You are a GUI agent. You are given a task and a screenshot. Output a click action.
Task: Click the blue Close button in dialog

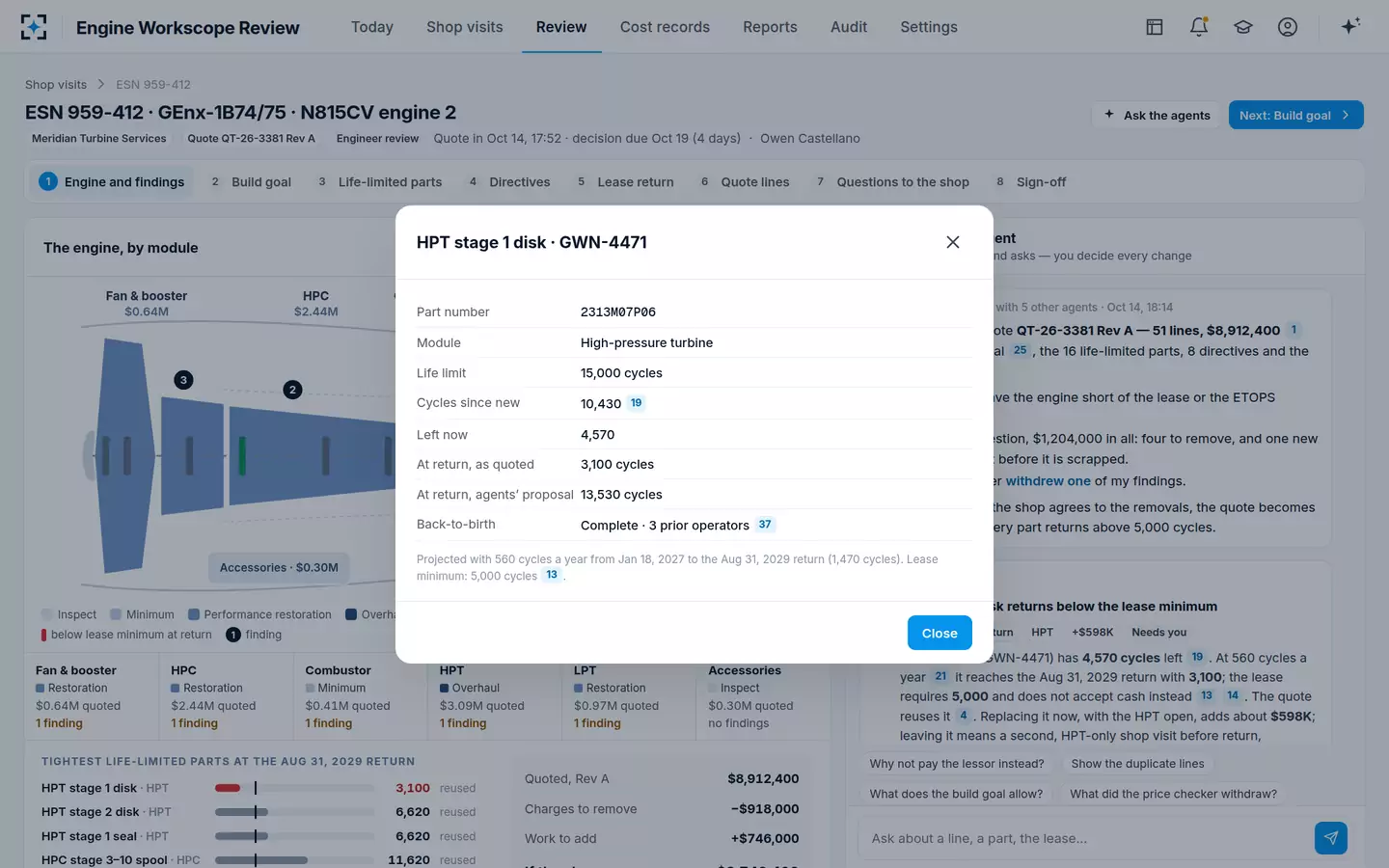click(940, 633)
